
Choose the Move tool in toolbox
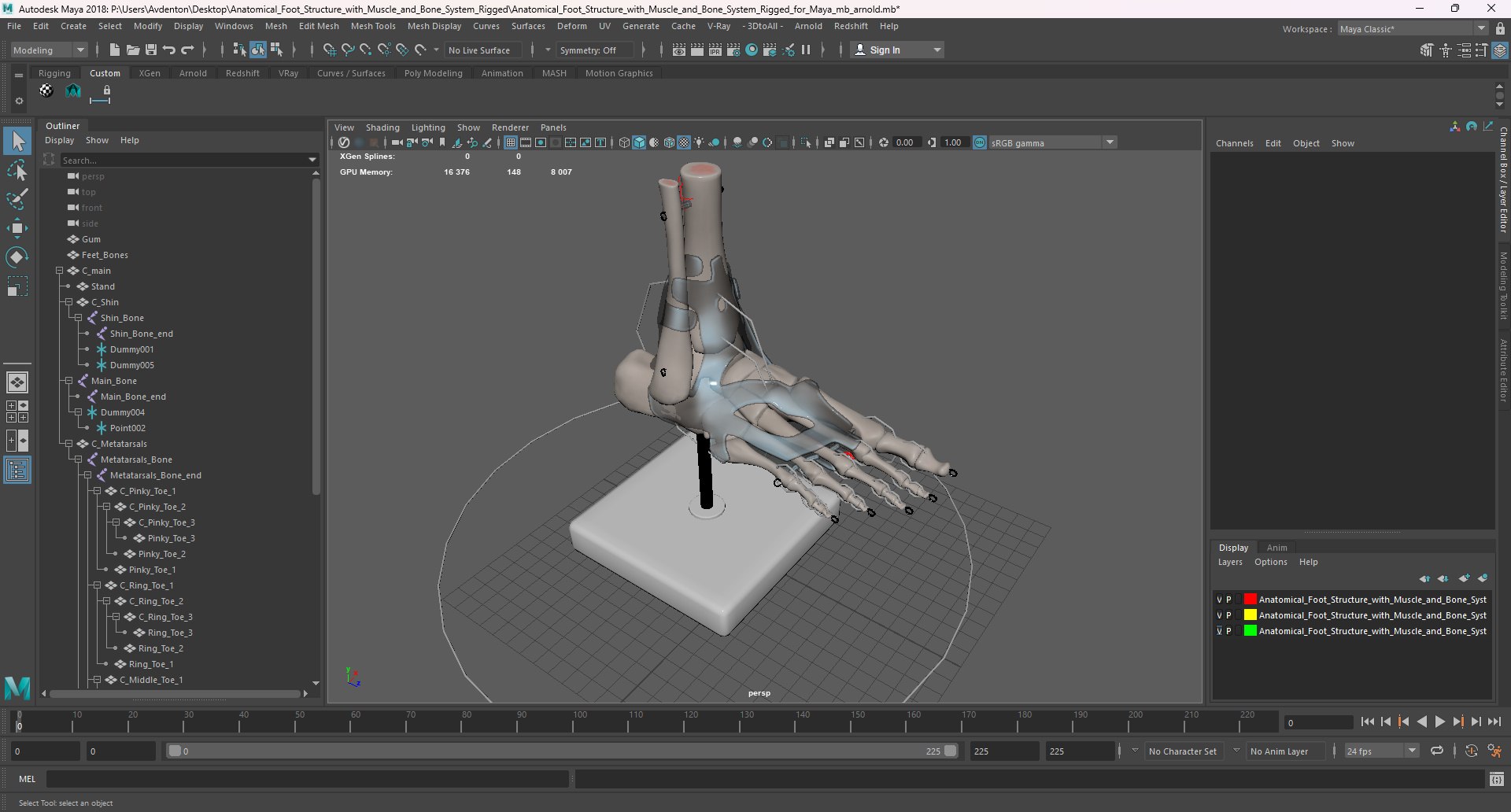[x=17, y=228]
